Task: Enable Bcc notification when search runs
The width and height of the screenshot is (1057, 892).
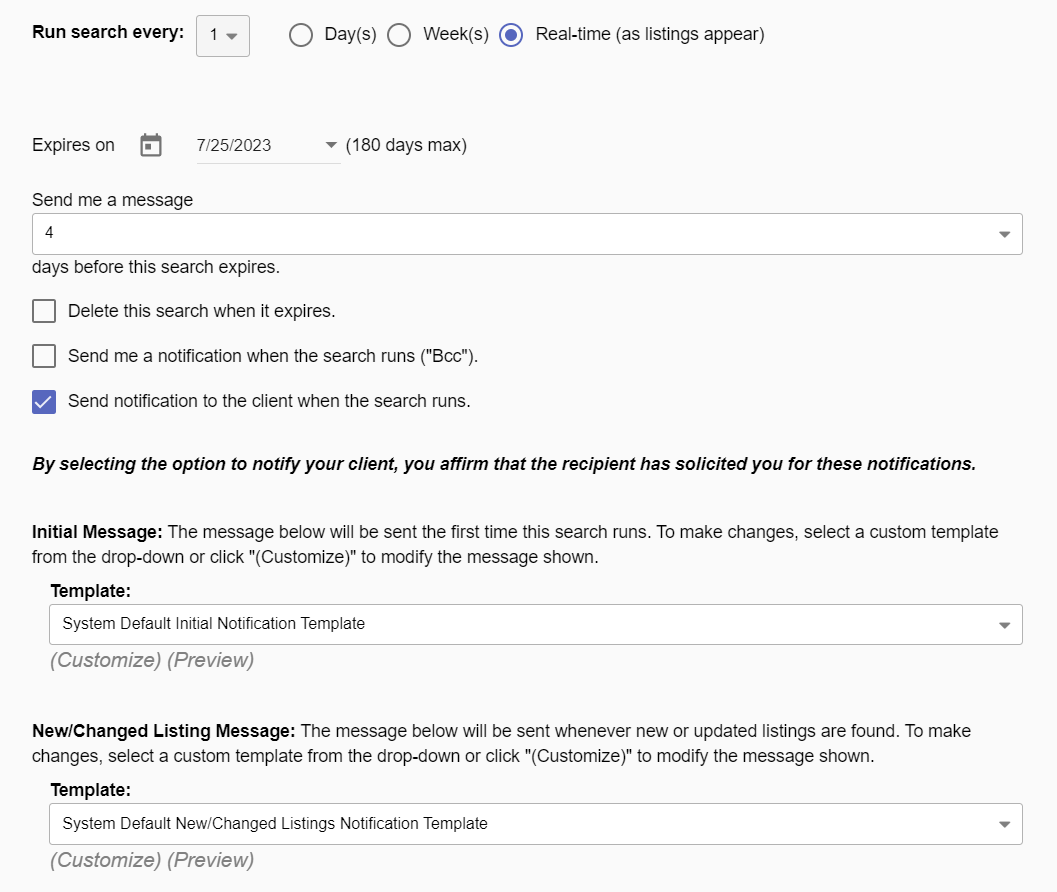Action: 44,356
